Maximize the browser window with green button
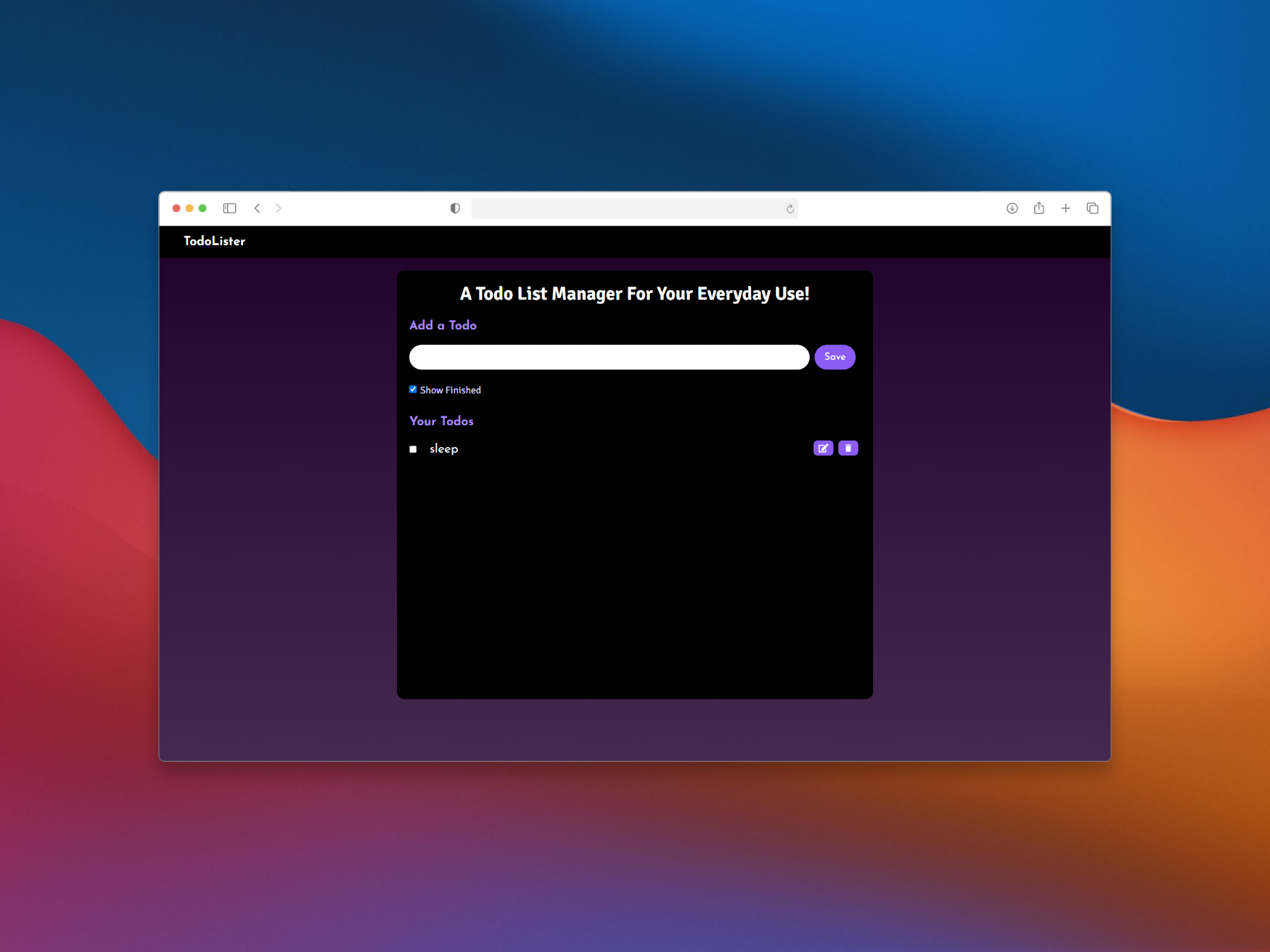1270x952 pixels. click(x=202, y=208)
